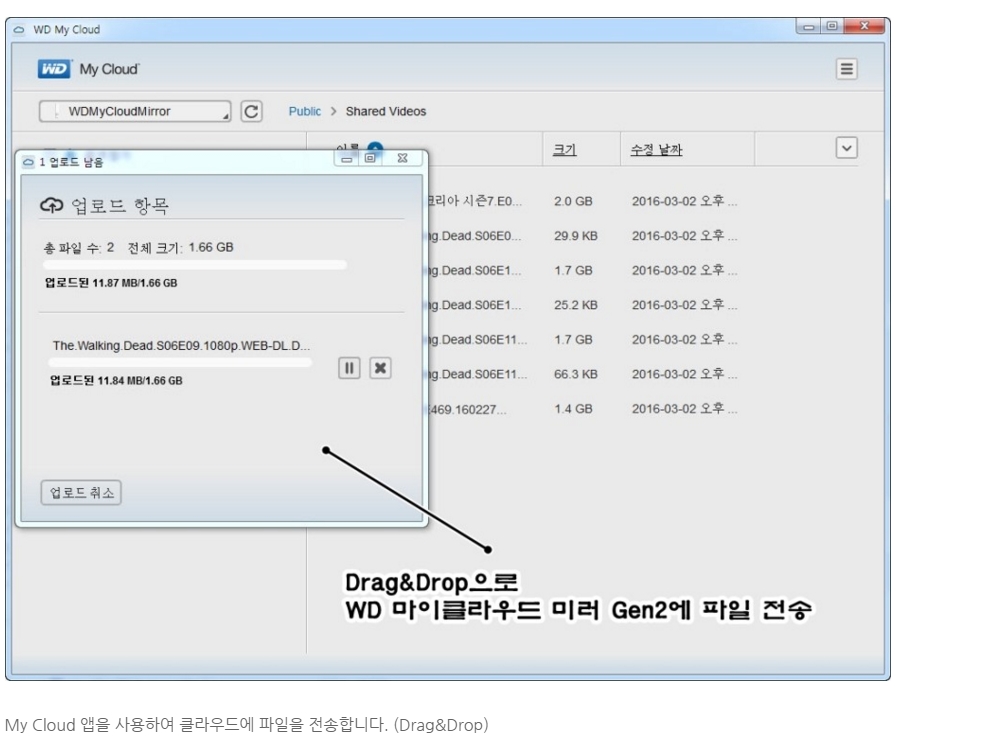Screen dimensions: 984x756
Task: Click the S06E09 file progress bar
Action: click(x=180, y=363)
